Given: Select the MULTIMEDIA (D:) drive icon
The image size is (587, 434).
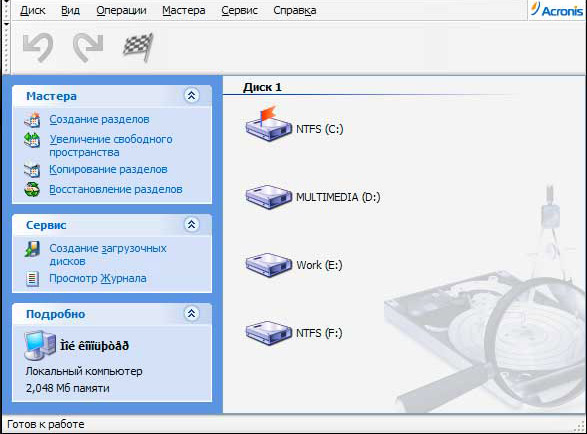Looking at the screenshot, I should [x=268, y=197].
